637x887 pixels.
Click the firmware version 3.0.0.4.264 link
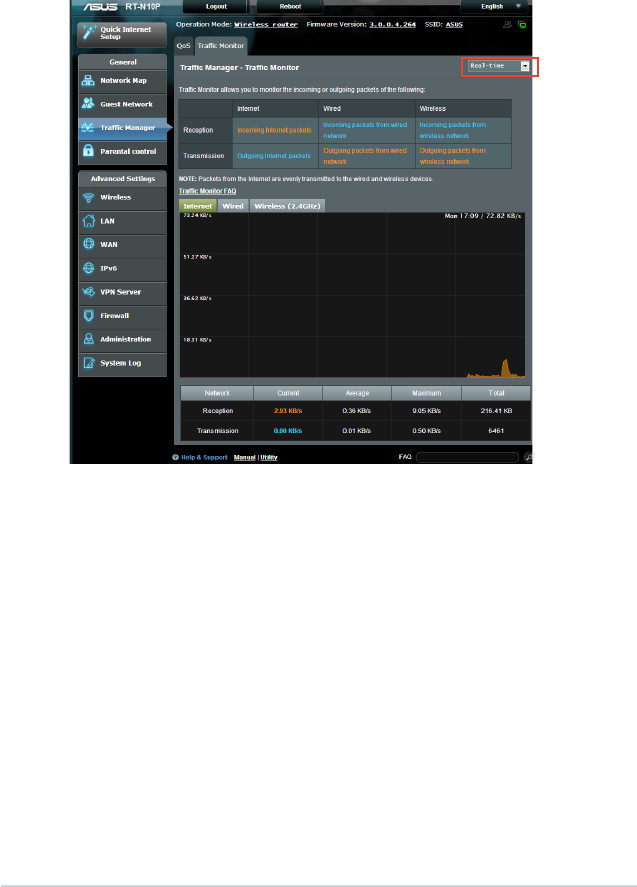(x=392, y=25)
